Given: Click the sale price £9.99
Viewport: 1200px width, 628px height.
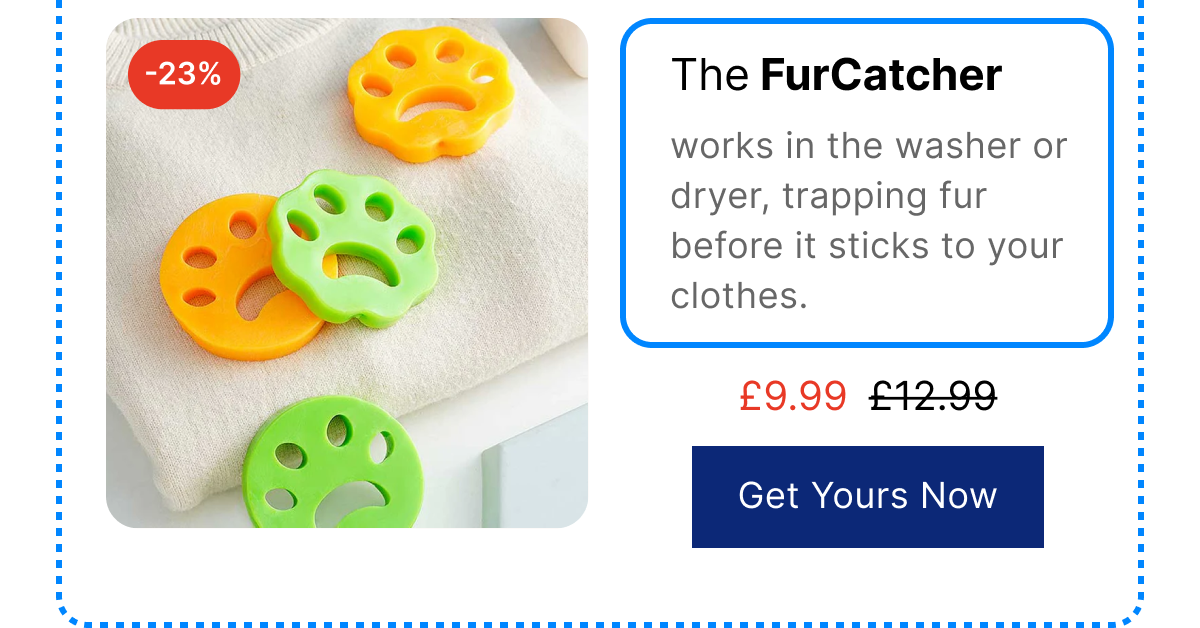Looking at the screenshot, I should point(793,396).
